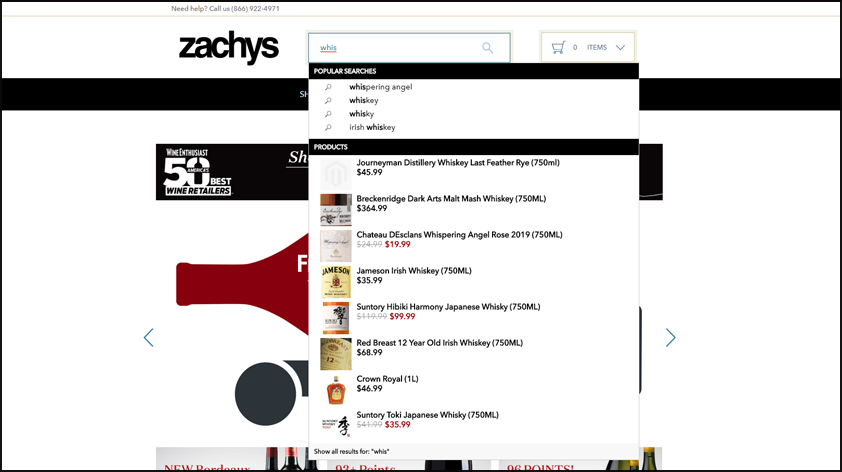Image resolution: width=842 pixels, height=472 pixels.
Task: Click the $99.99 sale price of Hibiki Harmony
Action: [402, 316]
